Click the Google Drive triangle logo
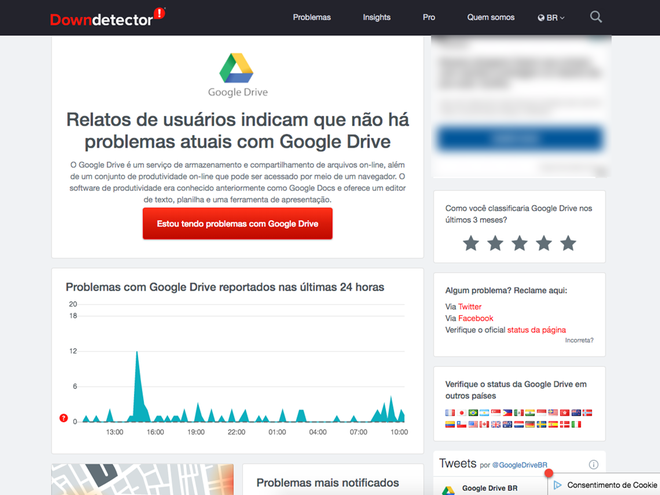The image size is (660, 495). [237, 68]
